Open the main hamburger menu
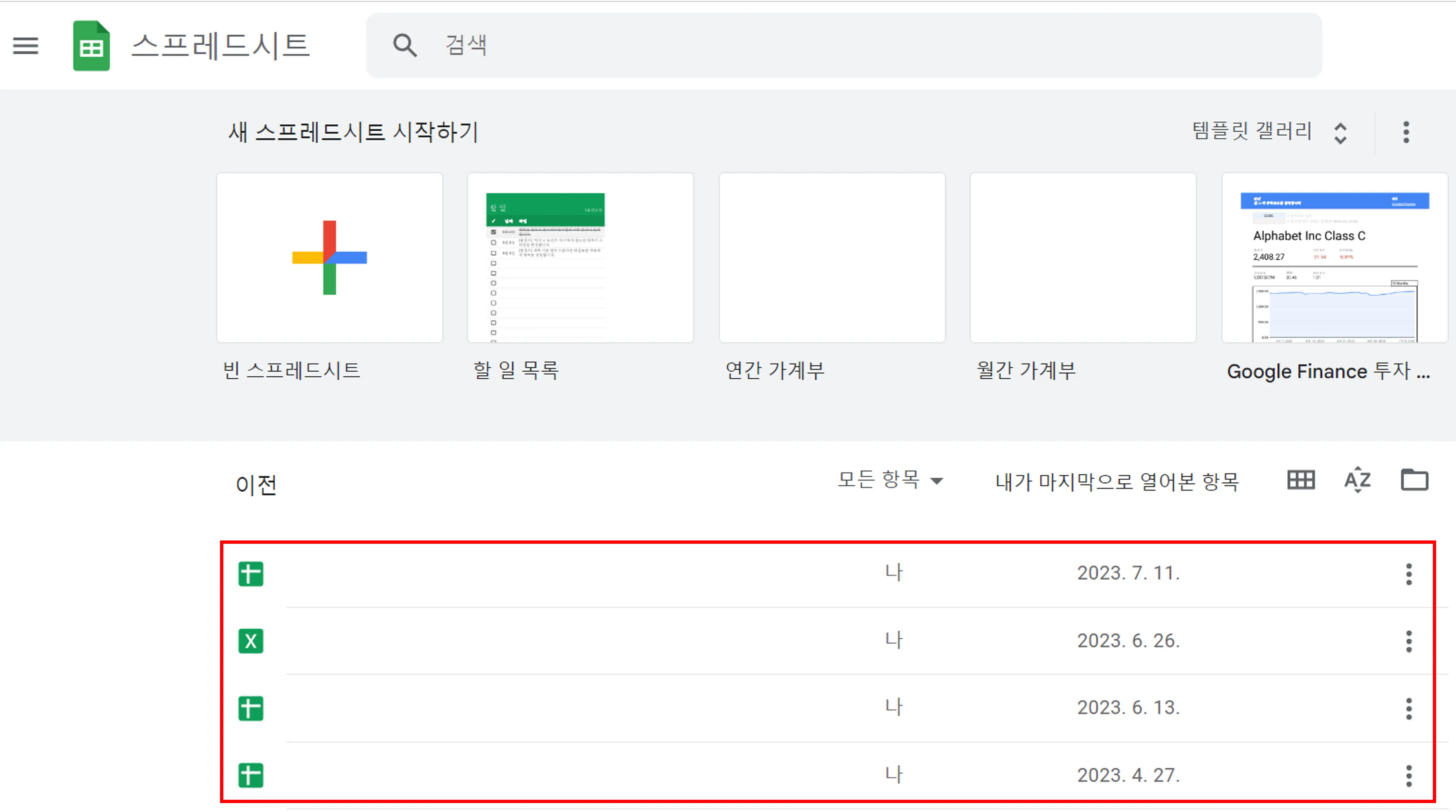This screenshot has width=1456, height=812. click(26, 45)
